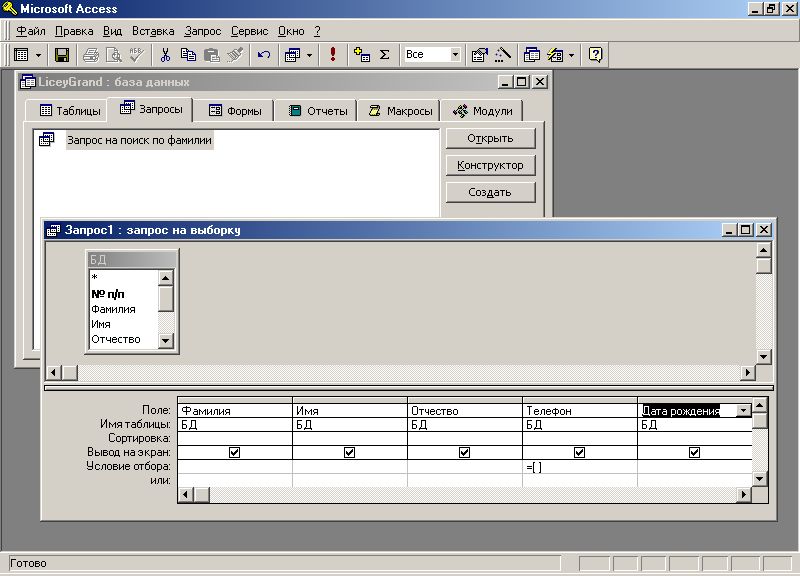The image size is (800, 576).
Task: Open the Вставка menu
Action: 153,31
